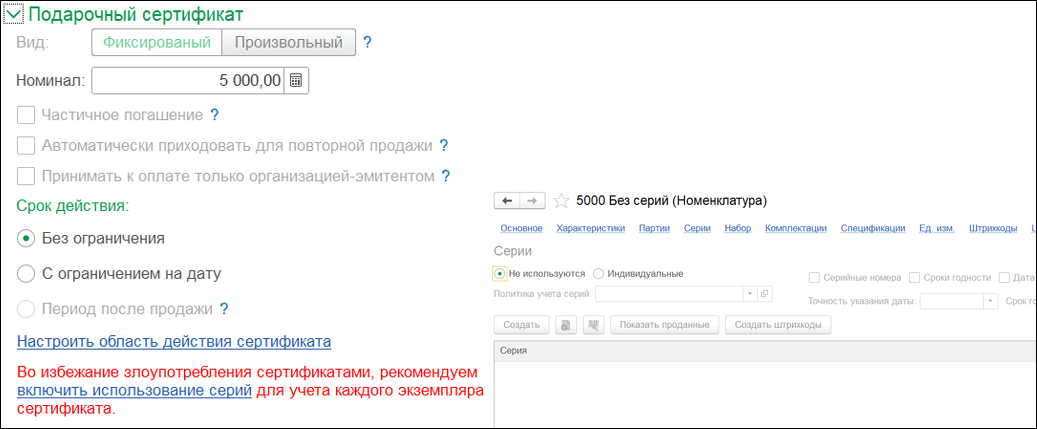The height and width of the screenshot is (429, 1037).
Task: Click Серия column header
Action: (x=765, y=352)
